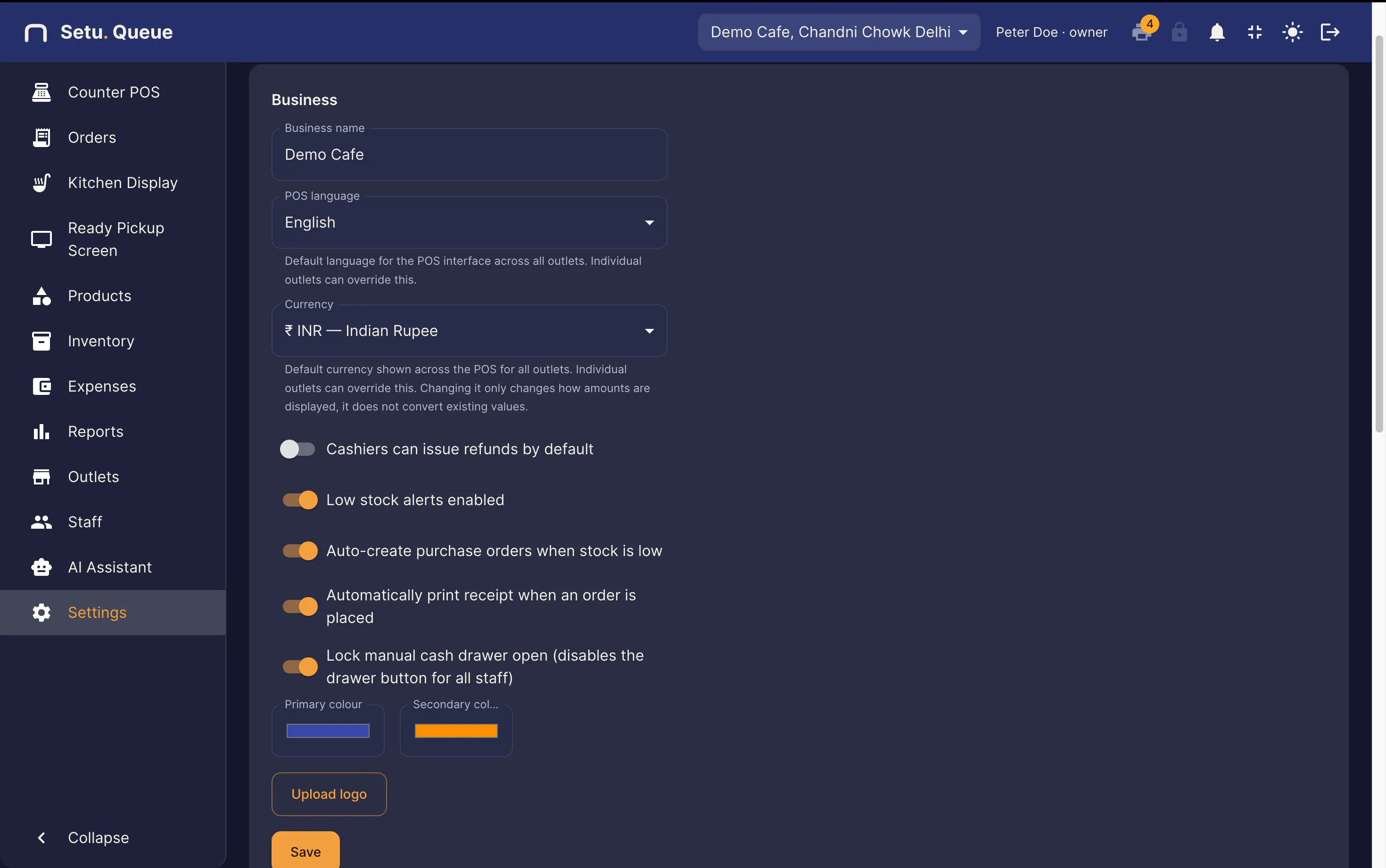Screen dimensions: 1386x868
Task: Open Expenses menu item
Action: 113,386
